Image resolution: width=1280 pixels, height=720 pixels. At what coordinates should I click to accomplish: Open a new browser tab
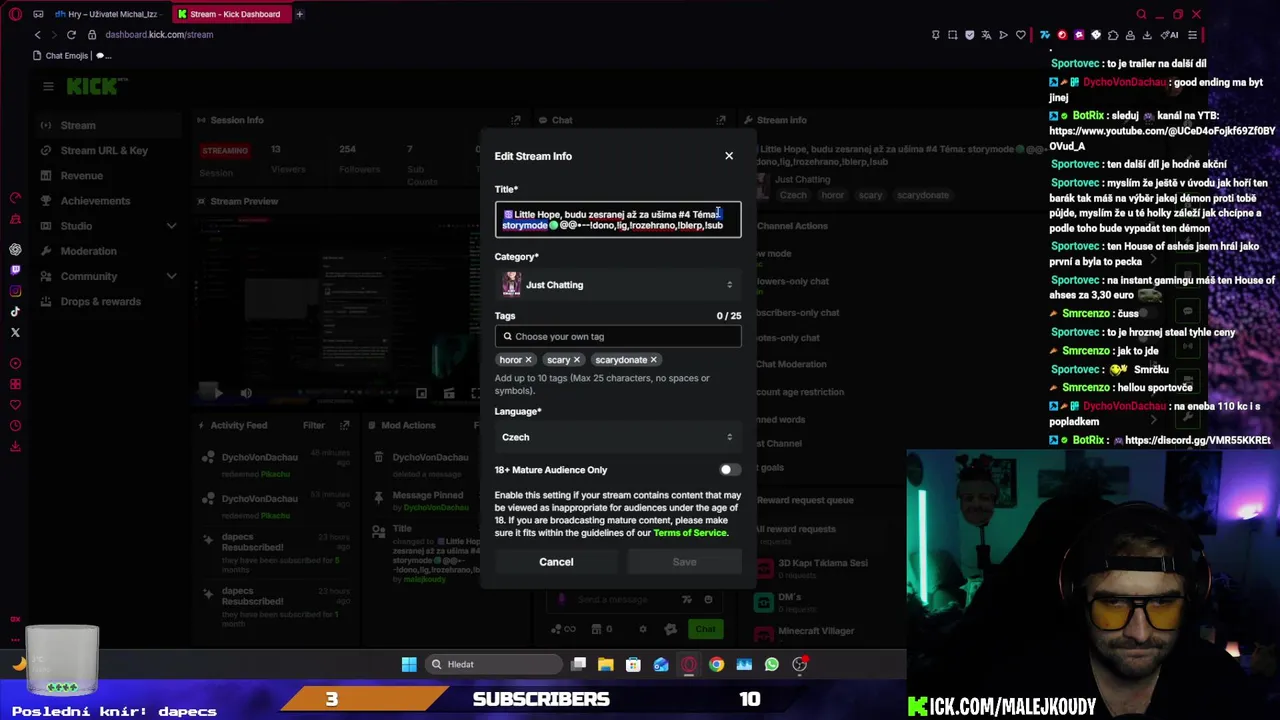tap(299, 14)
